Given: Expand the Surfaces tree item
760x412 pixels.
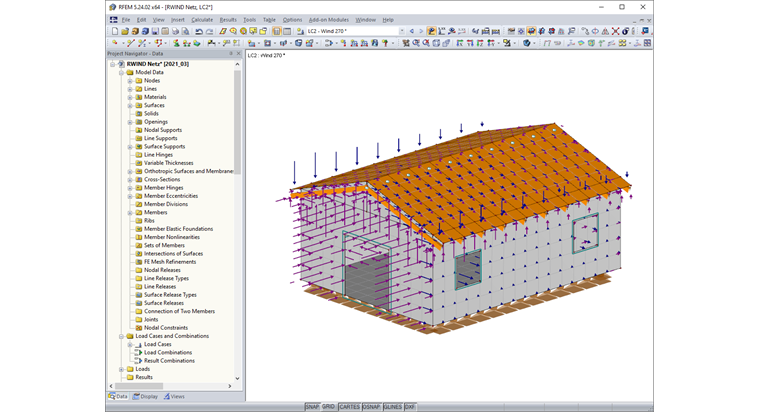Looking at the screenshot, I should click(x=130, y=105).
